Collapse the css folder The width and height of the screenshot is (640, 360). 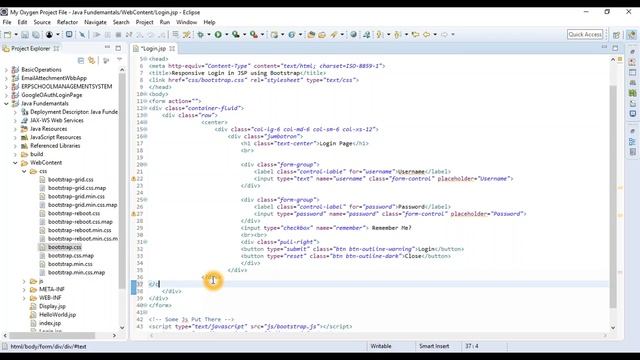pos(24,171)
